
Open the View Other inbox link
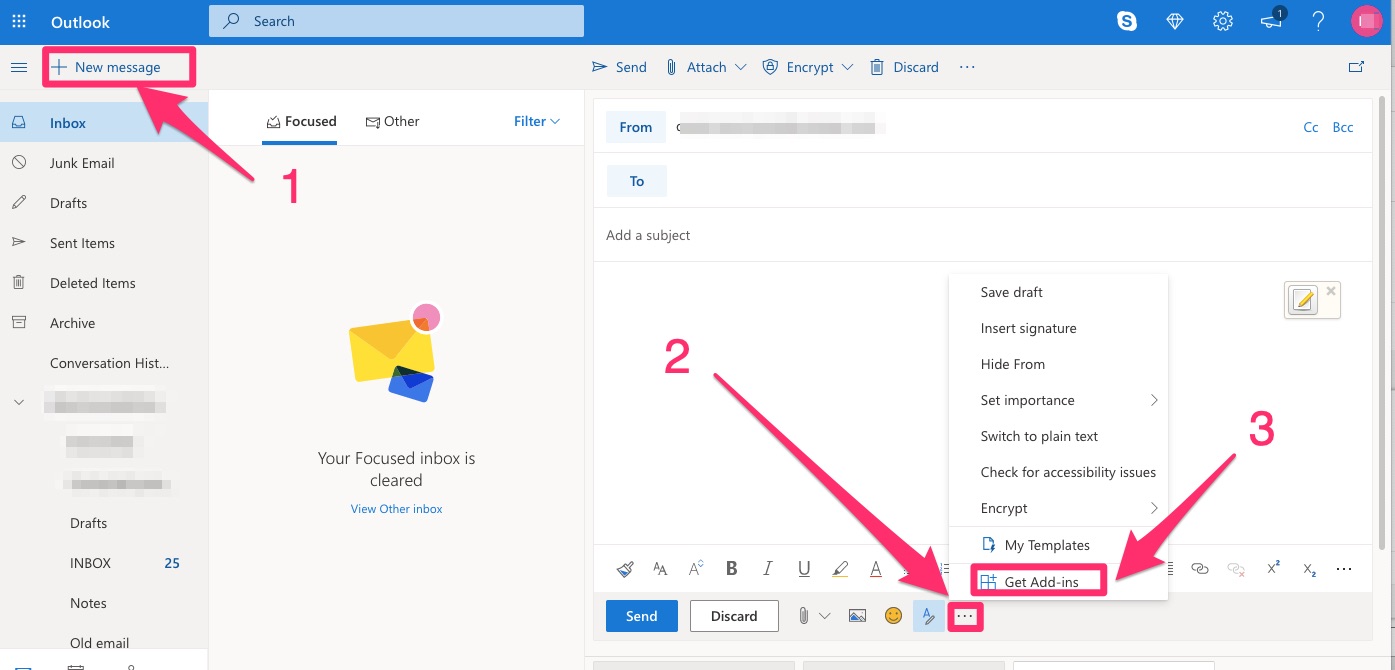(x=396, y=509)
